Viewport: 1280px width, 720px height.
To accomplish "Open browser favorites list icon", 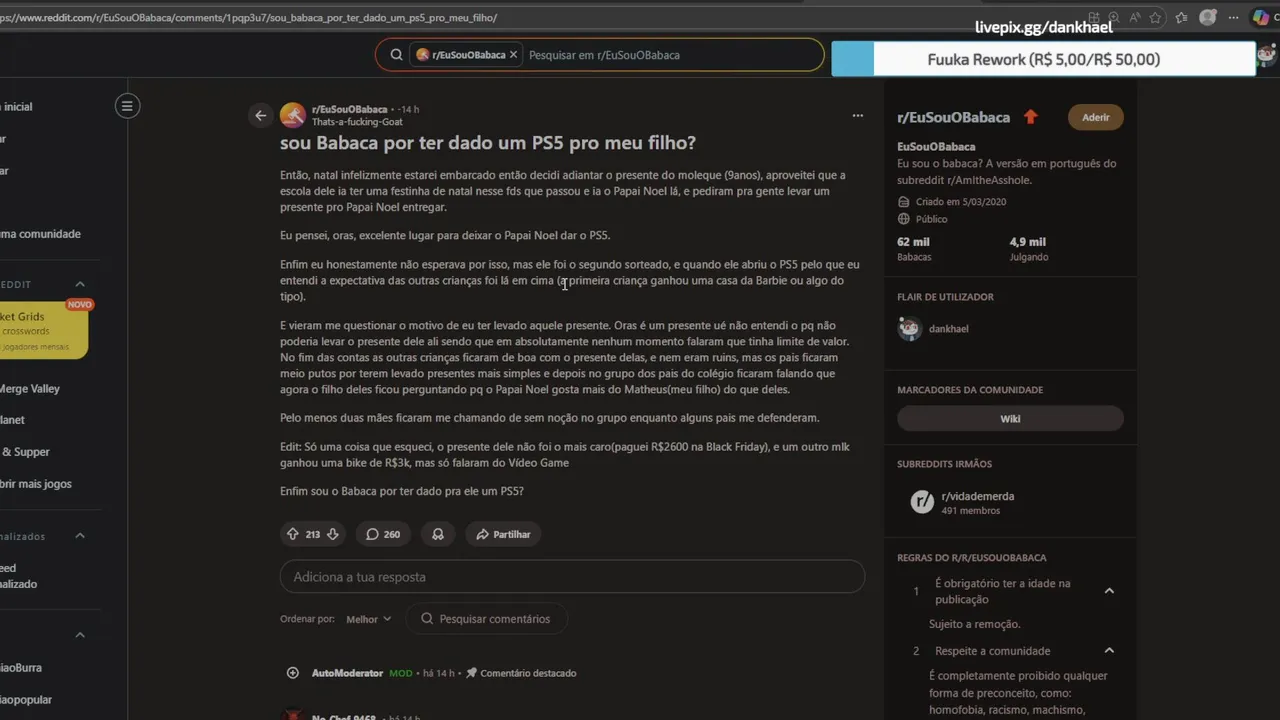I will (x=1182, y=18).
